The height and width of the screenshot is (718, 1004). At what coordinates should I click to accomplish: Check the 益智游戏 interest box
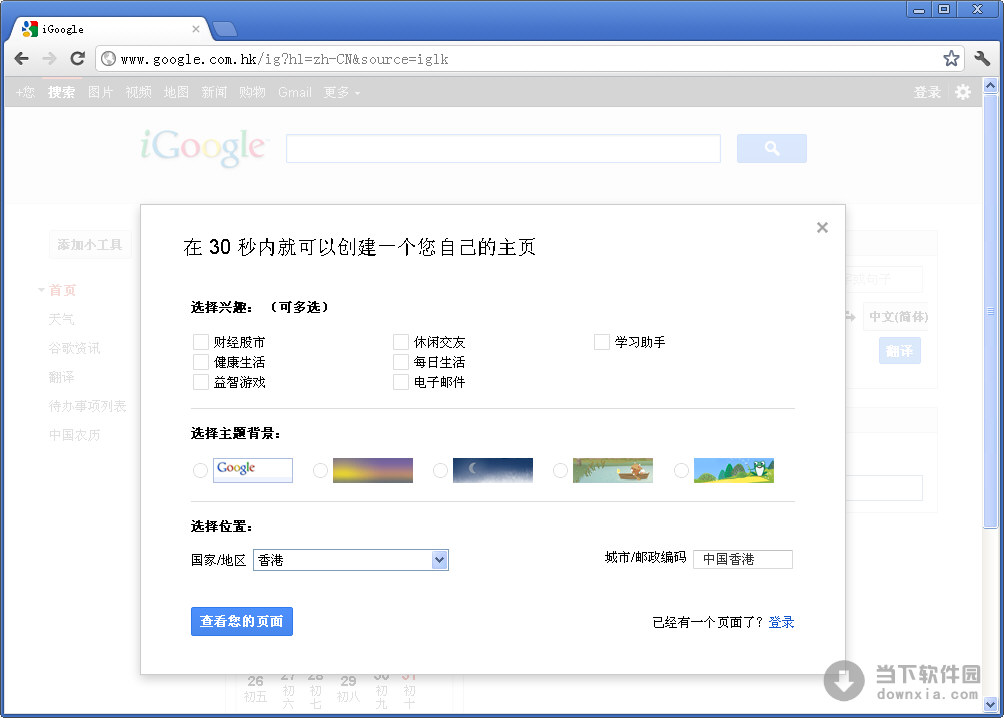pos(200,382)
